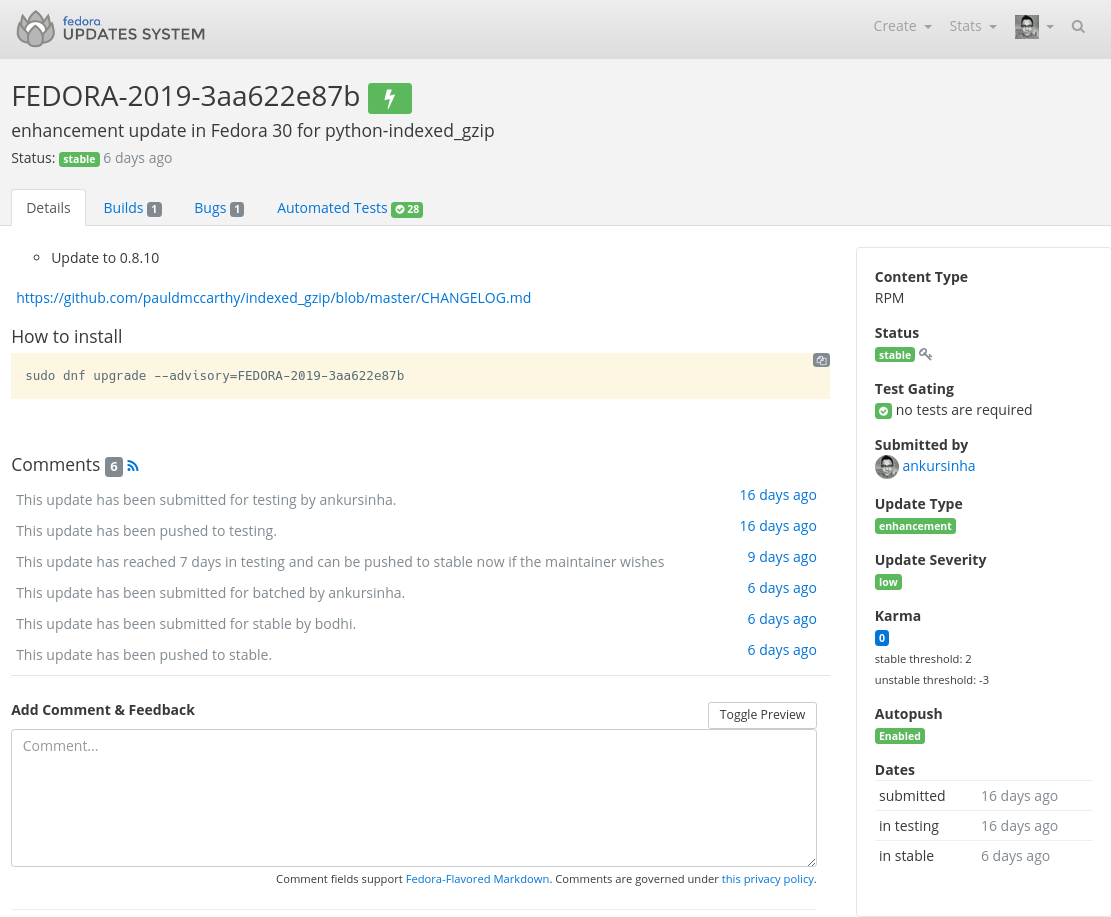Click the 'How to install' heading

67,337
